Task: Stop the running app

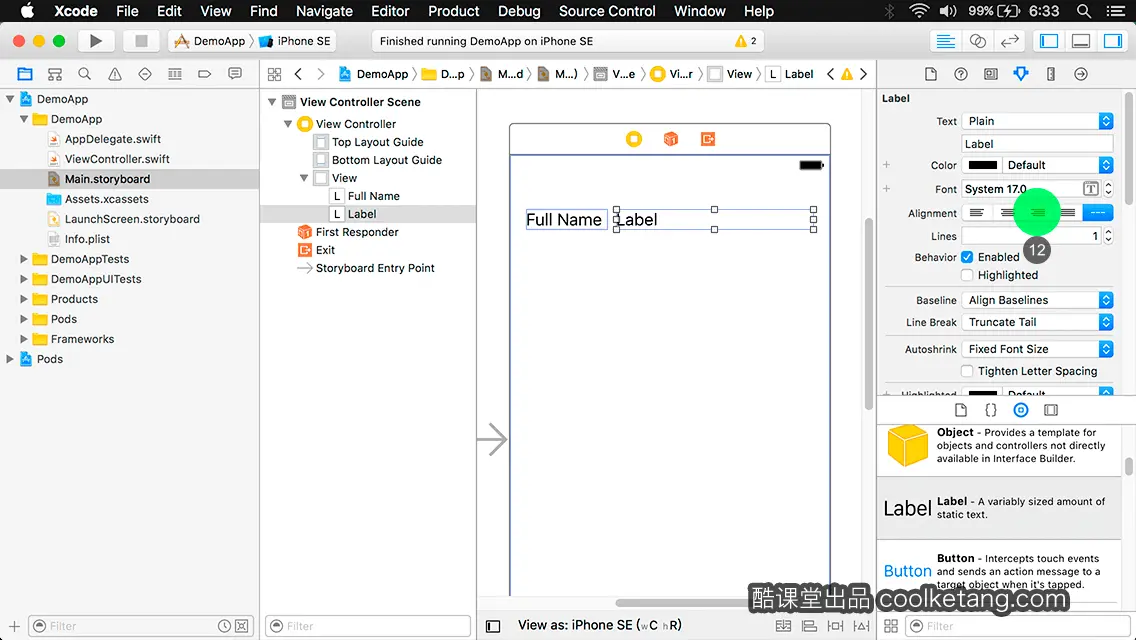Action: tap(141, 41)
